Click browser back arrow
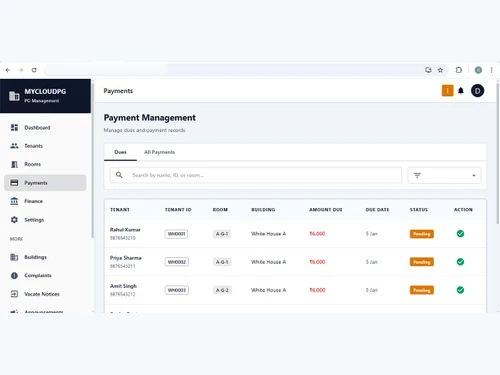 [x=8, y=70]
